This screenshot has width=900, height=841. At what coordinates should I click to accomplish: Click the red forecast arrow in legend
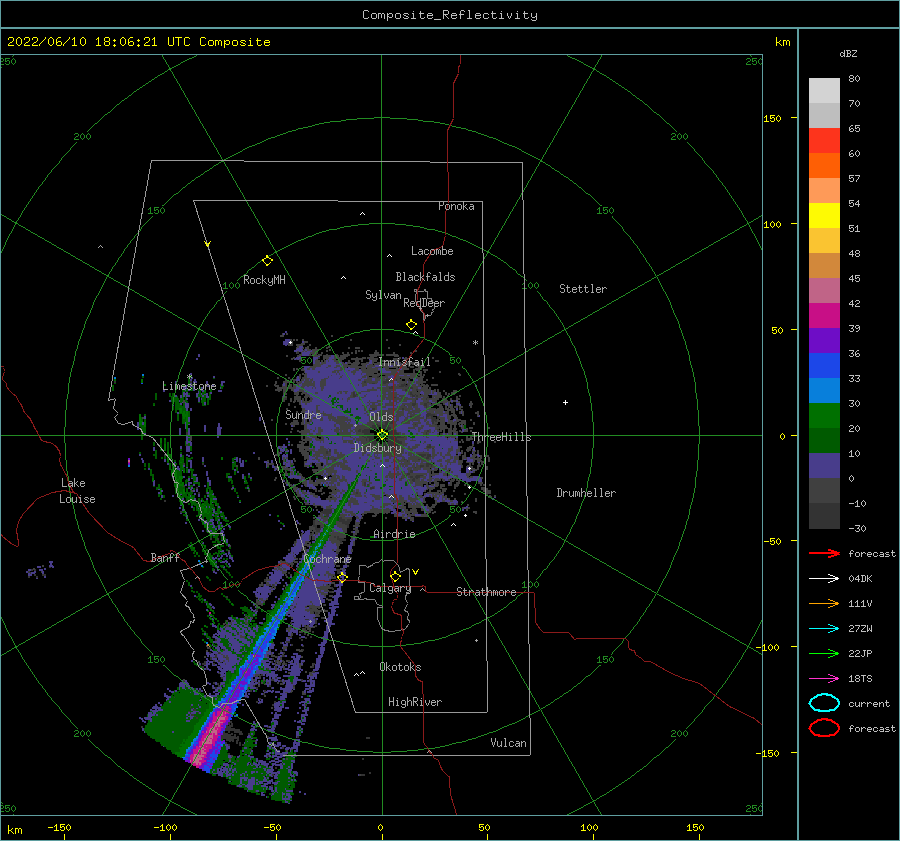[824, 553]
